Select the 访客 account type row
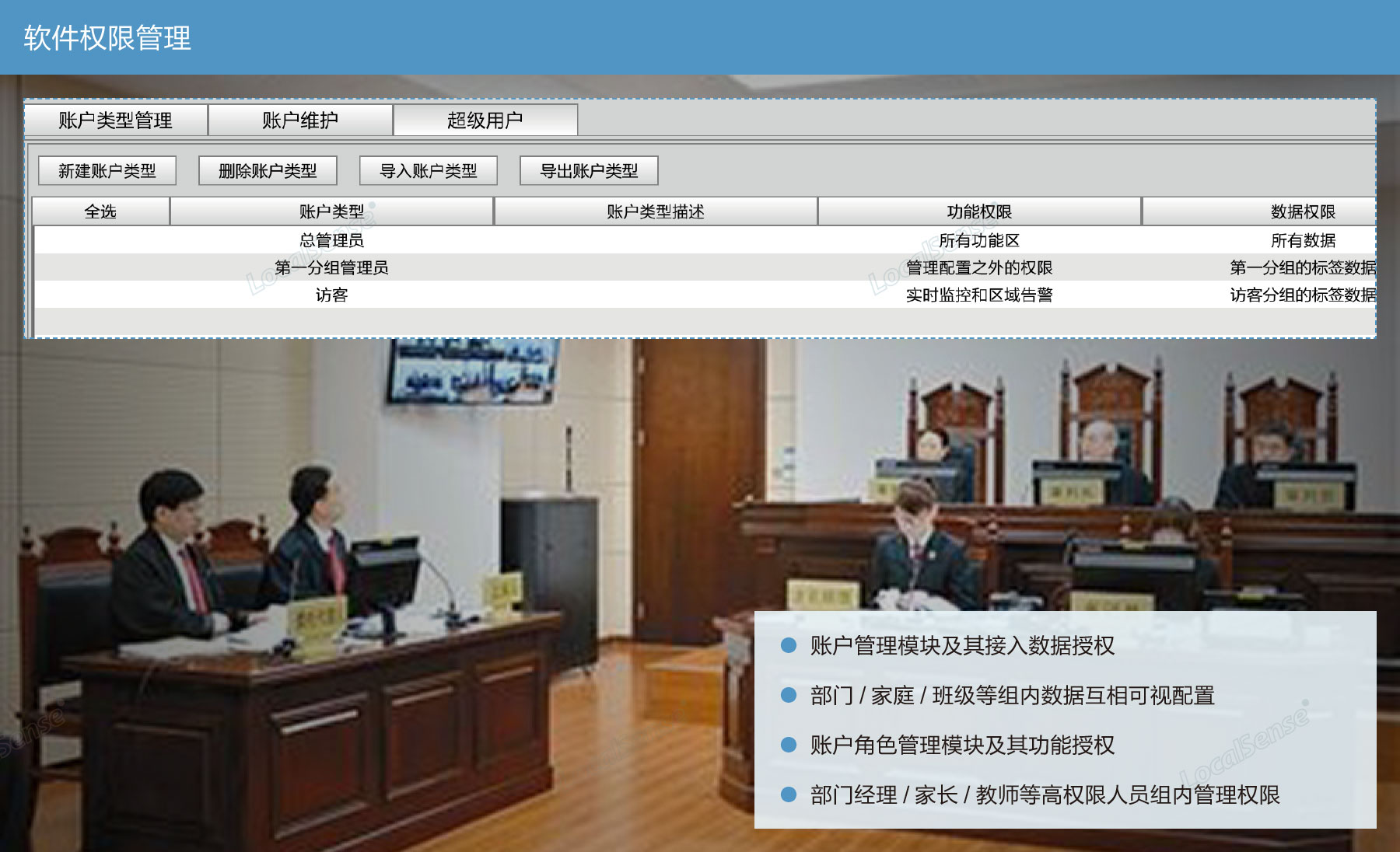Screen dimensions: 1400x852 coord(331,295)
